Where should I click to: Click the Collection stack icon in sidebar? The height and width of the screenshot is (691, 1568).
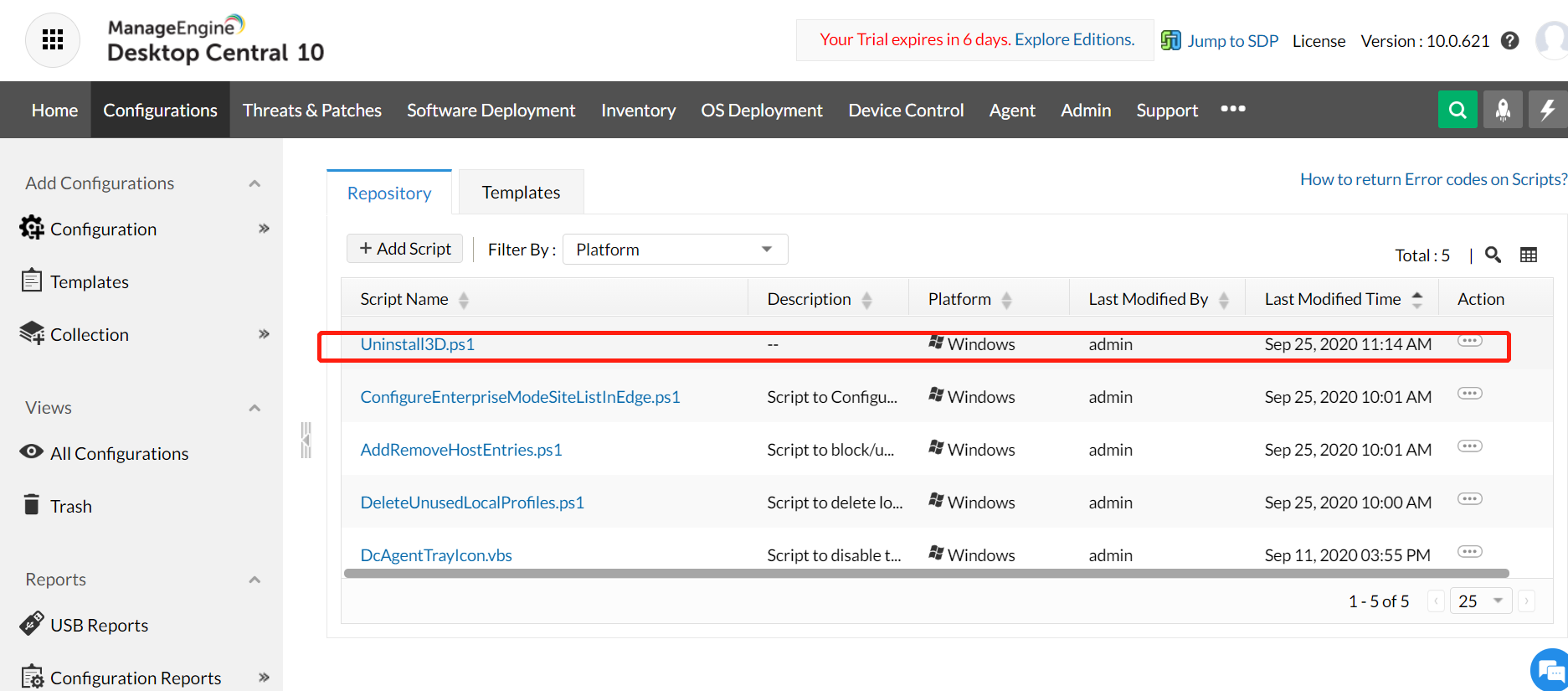coord(32,333)
